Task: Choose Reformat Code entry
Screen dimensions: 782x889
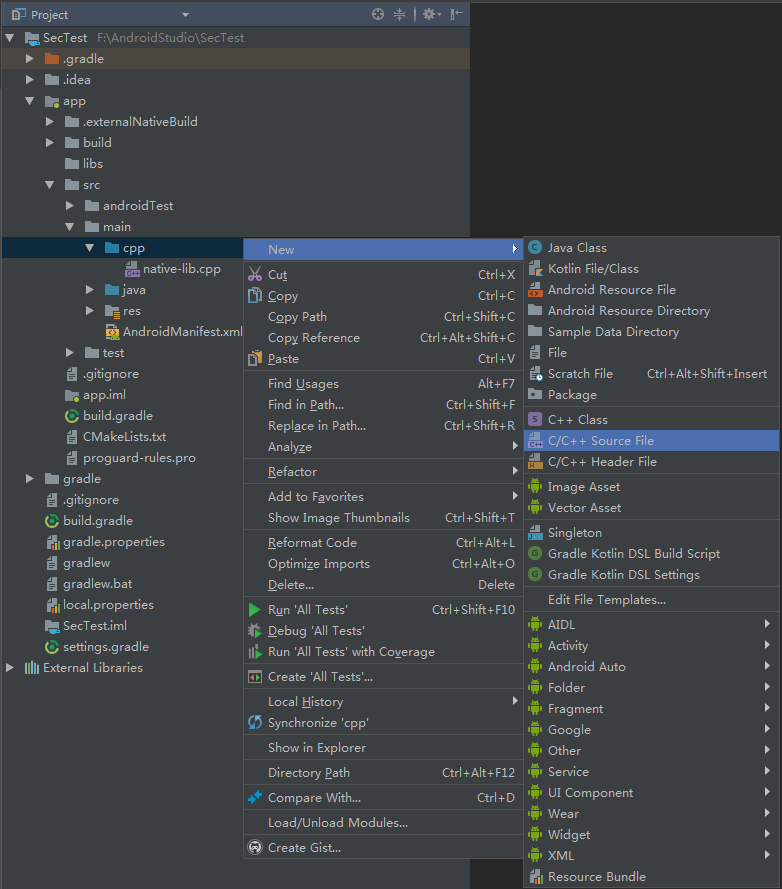Action: point(383,542)
